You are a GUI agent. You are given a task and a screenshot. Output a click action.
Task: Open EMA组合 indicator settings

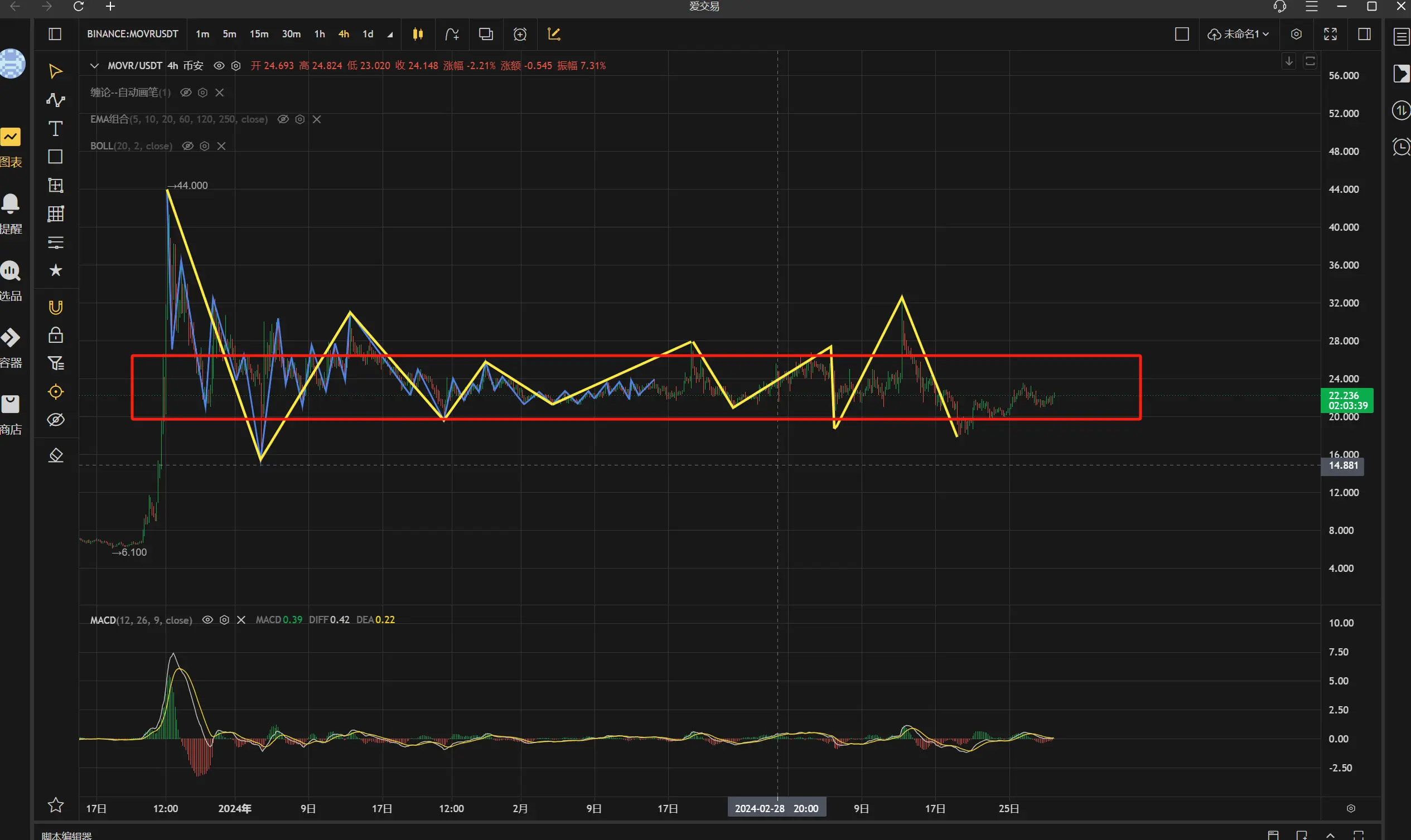(300, 119)
